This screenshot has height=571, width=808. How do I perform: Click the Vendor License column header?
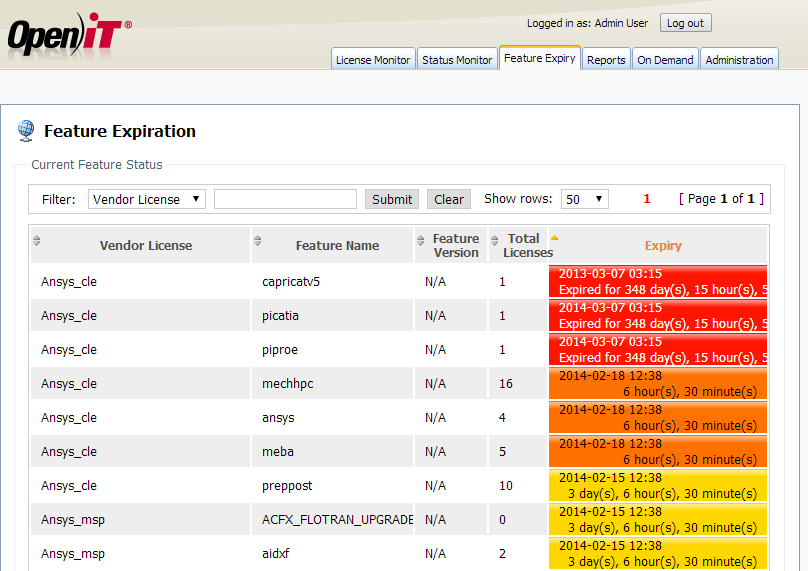tap(140, 245)
